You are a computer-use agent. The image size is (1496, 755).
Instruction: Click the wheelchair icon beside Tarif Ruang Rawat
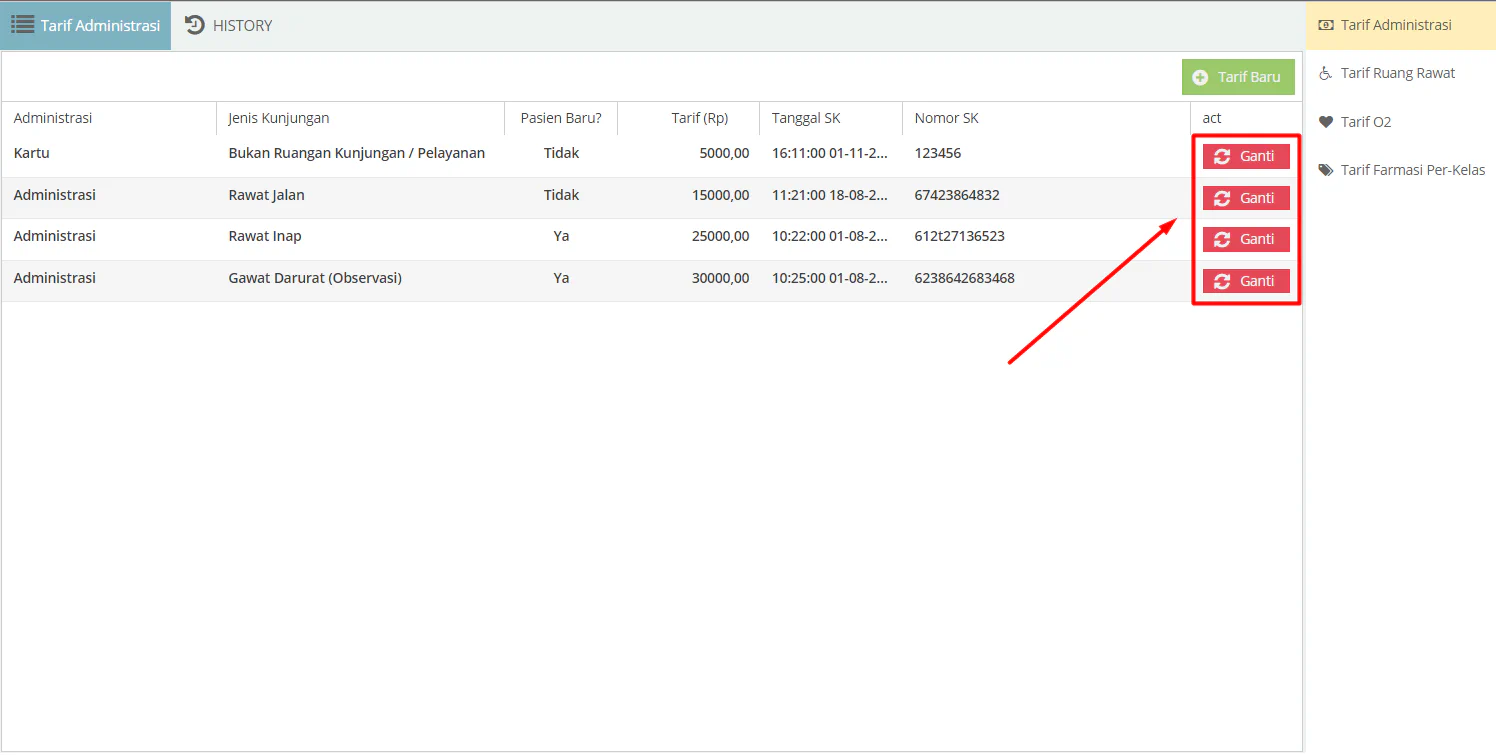1326,73
